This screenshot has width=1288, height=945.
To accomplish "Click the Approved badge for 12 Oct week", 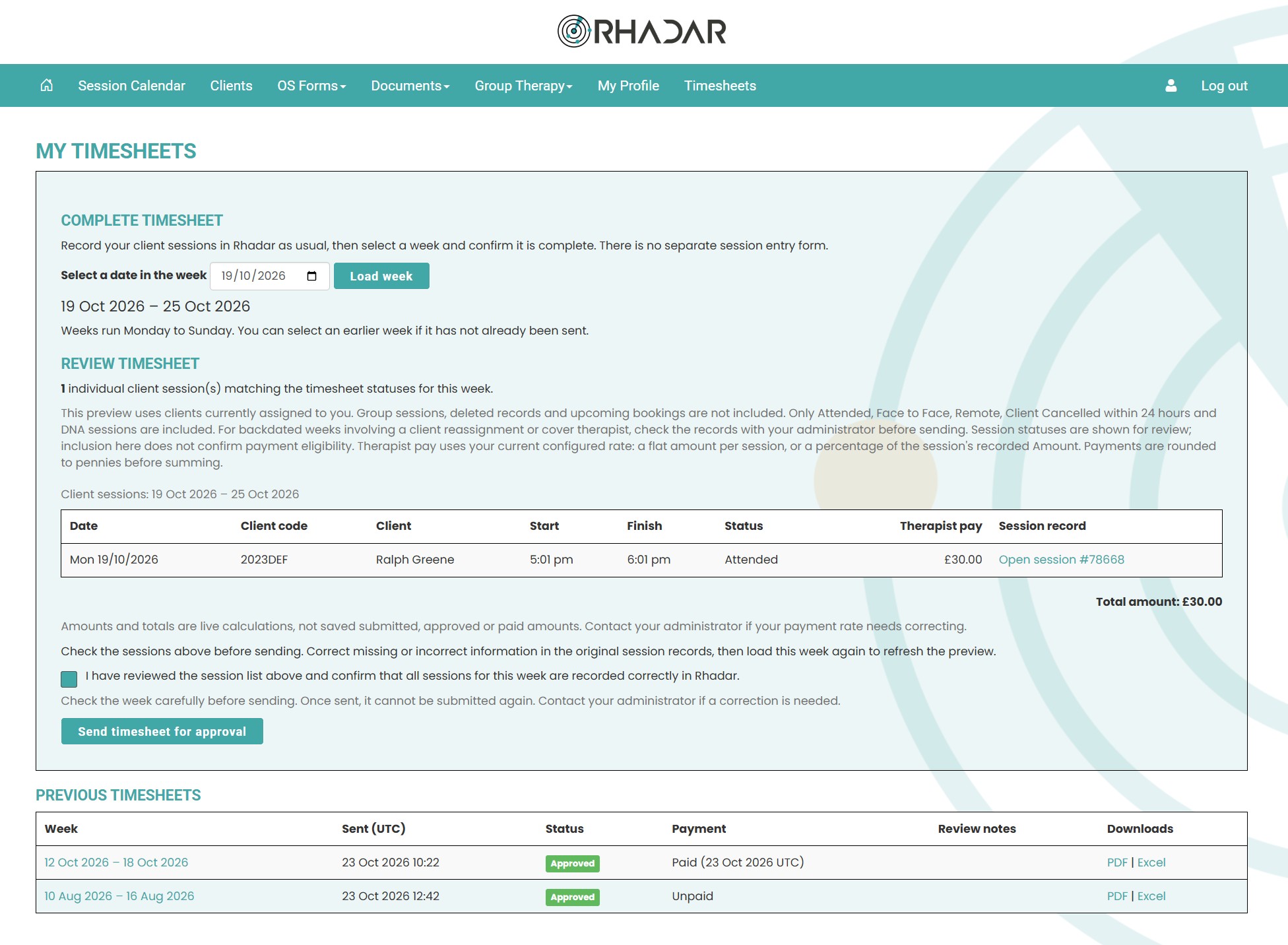I will 573,863.
